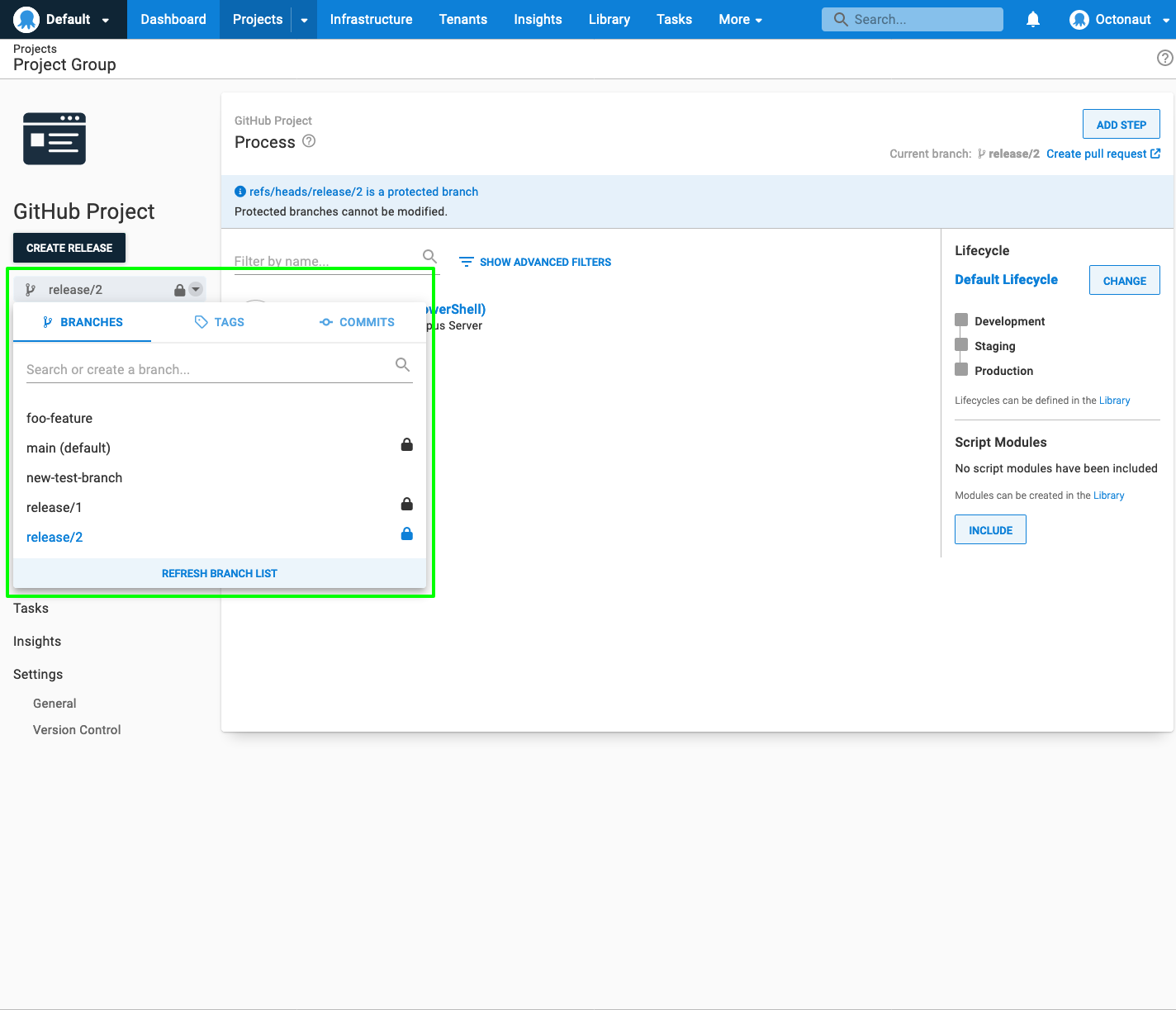This screenshot has width=1176, height=1010.
Task: Open help via the question mark icon
Action: [1163, 58]
